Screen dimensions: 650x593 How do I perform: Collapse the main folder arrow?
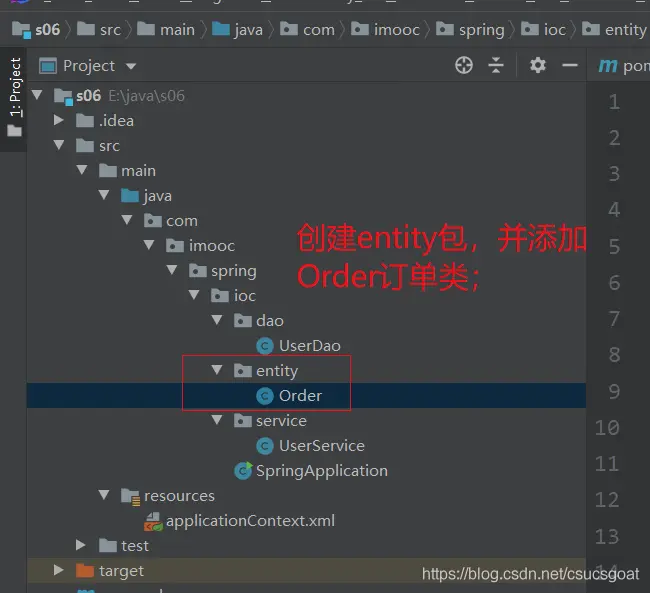[82, 170]
